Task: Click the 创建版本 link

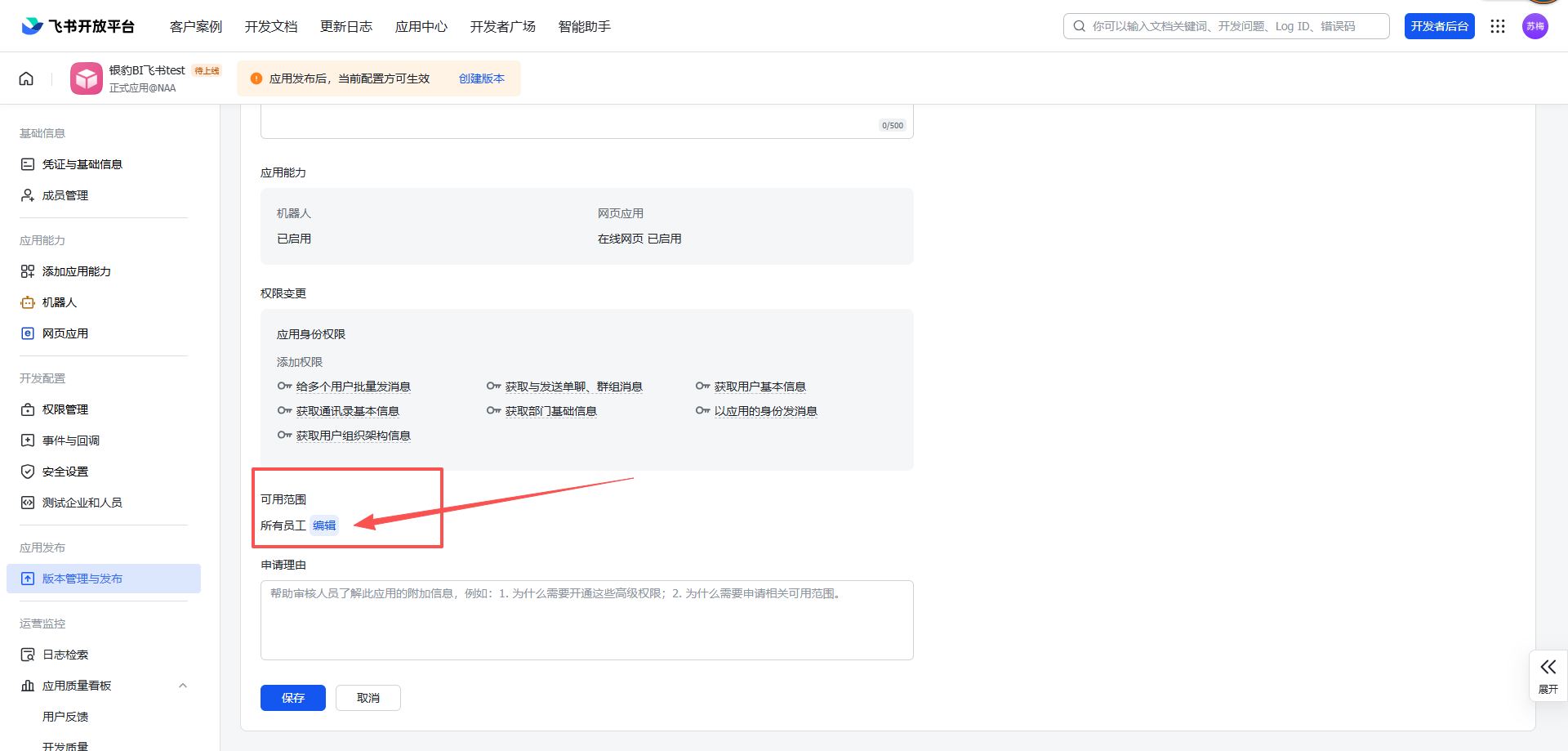Action: click(x=481, y=78)
